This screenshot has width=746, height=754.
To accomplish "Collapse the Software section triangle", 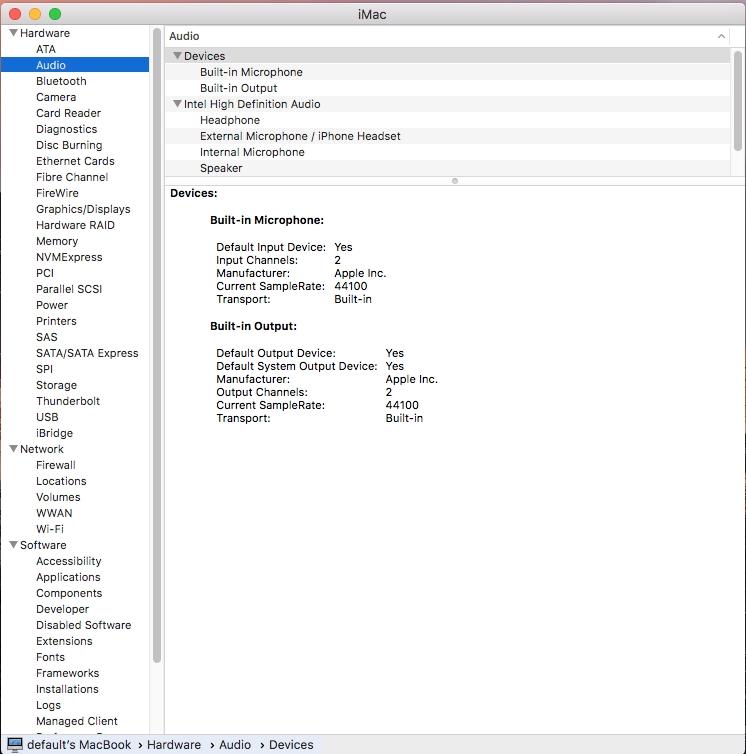I will click(13, 545).
